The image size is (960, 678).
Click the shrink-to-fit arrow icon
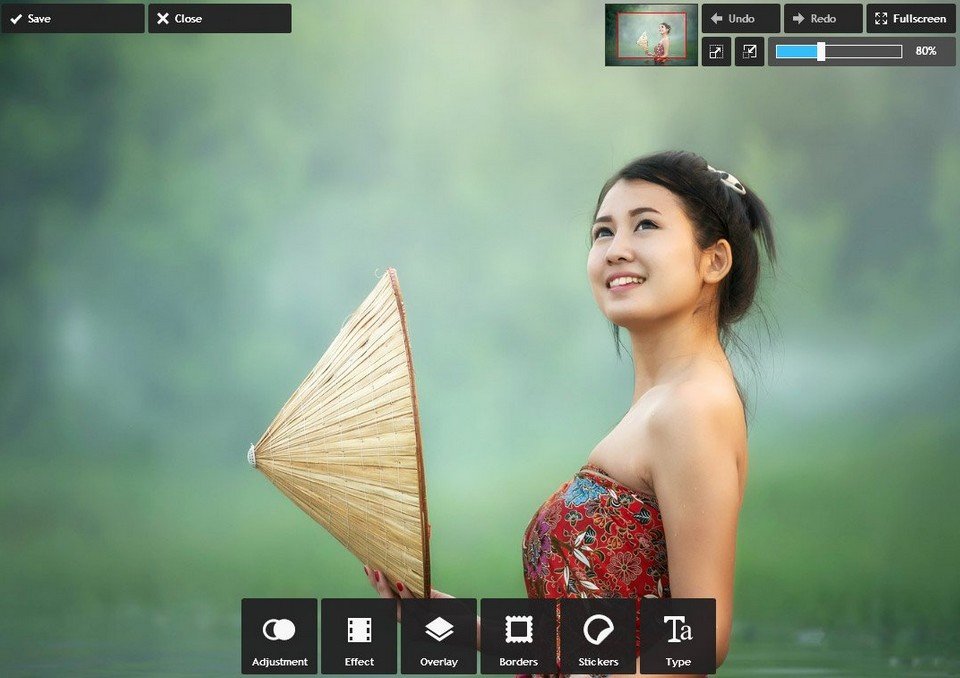click(x=749, y=52)
